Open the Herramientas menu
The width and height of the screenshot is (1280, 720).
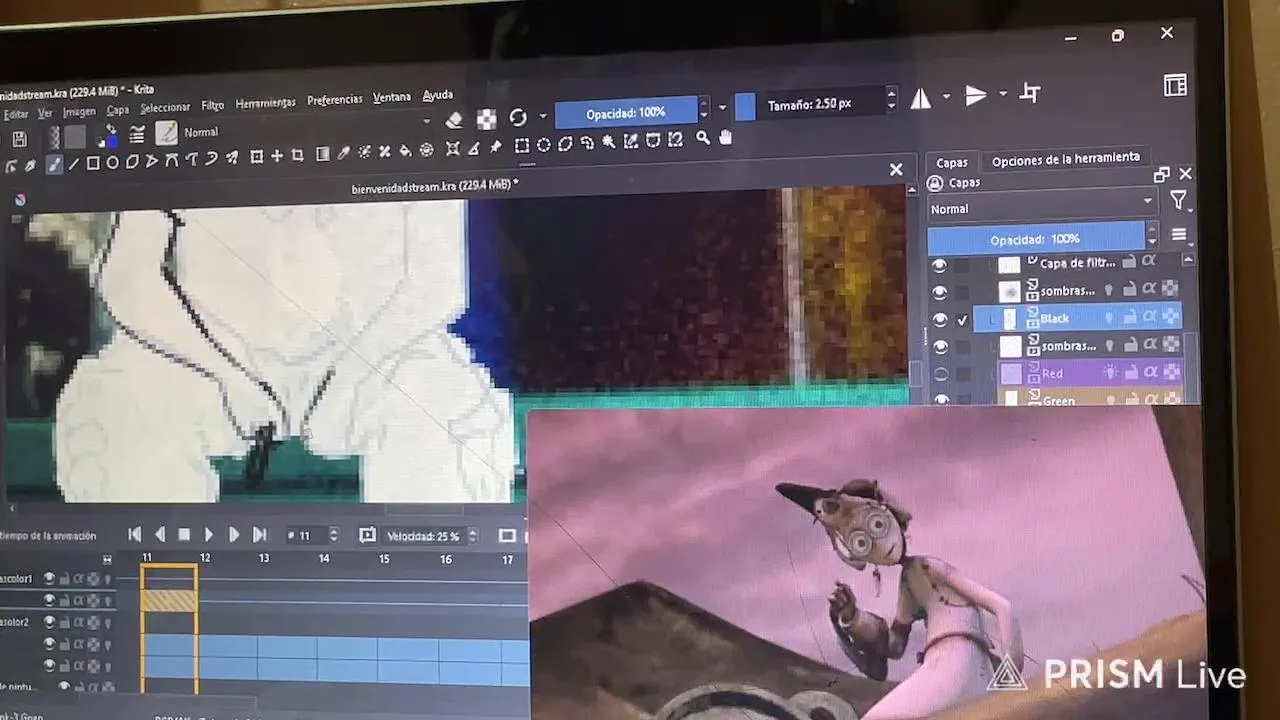pyautogui.click(x=265, y=103)
